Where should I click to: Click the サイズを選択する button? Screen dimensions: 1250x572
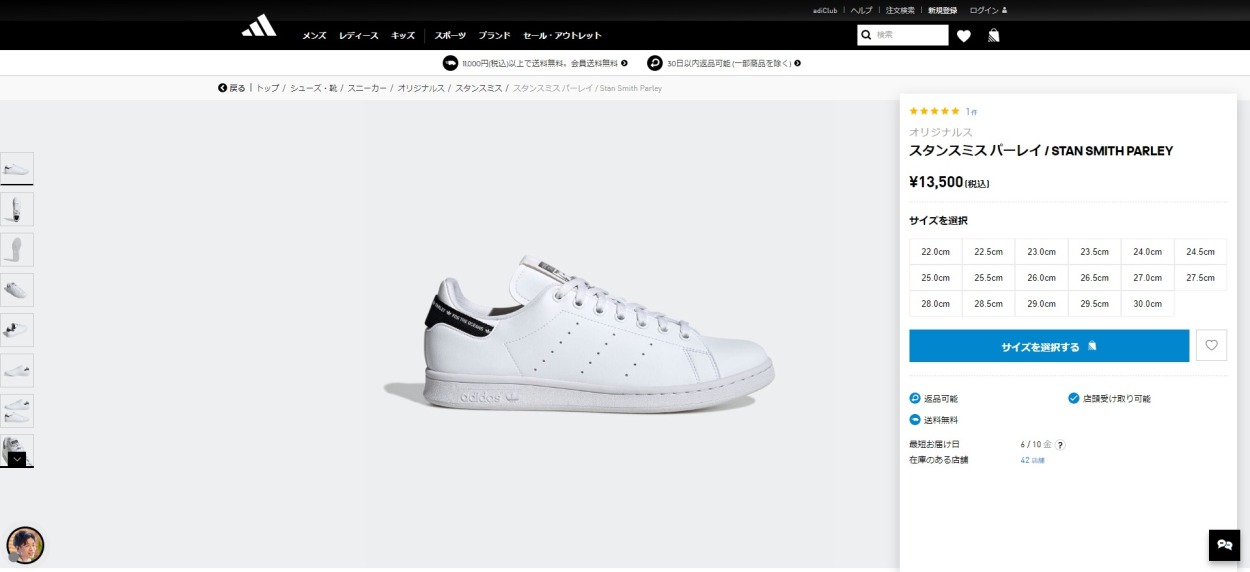pyautogui.click(x=1049, y=346)
